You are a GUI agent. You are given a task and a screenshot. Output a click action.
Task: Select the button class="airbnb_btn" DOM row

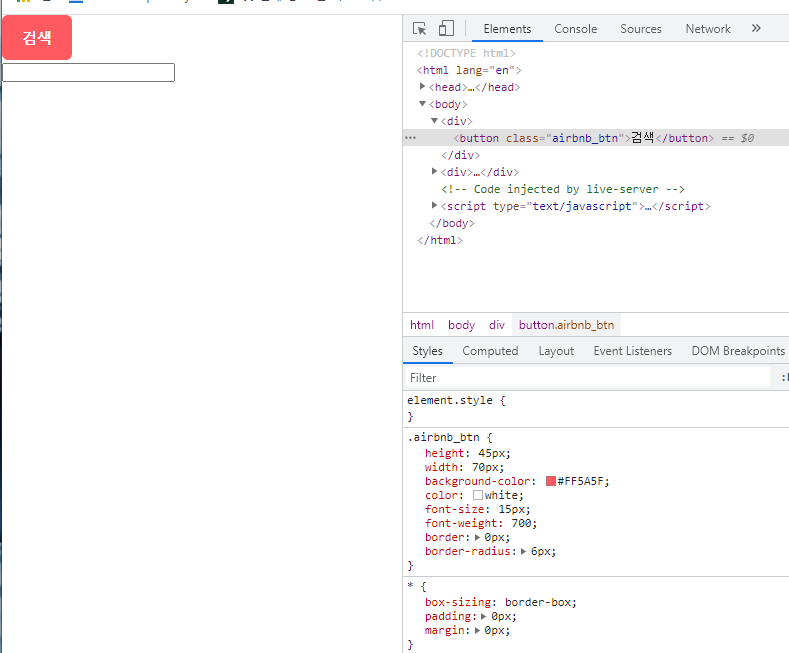click(596, 138)
